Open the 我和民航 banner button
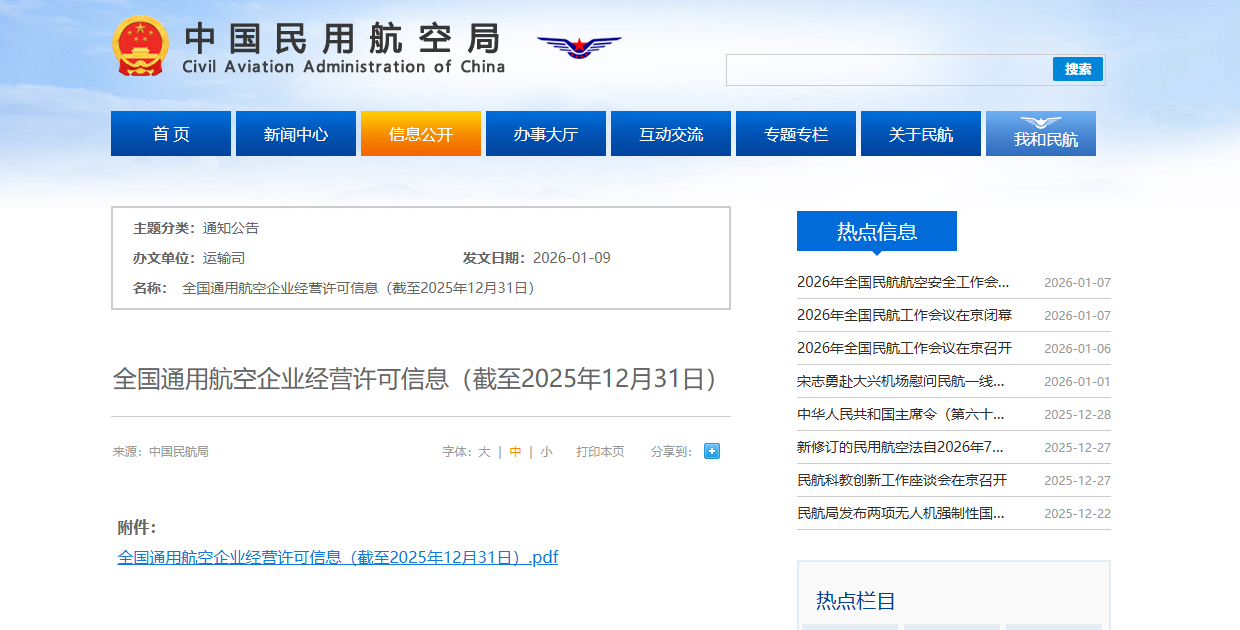The height and width of the screenshot is (630, 1240). coord(1040,134)
